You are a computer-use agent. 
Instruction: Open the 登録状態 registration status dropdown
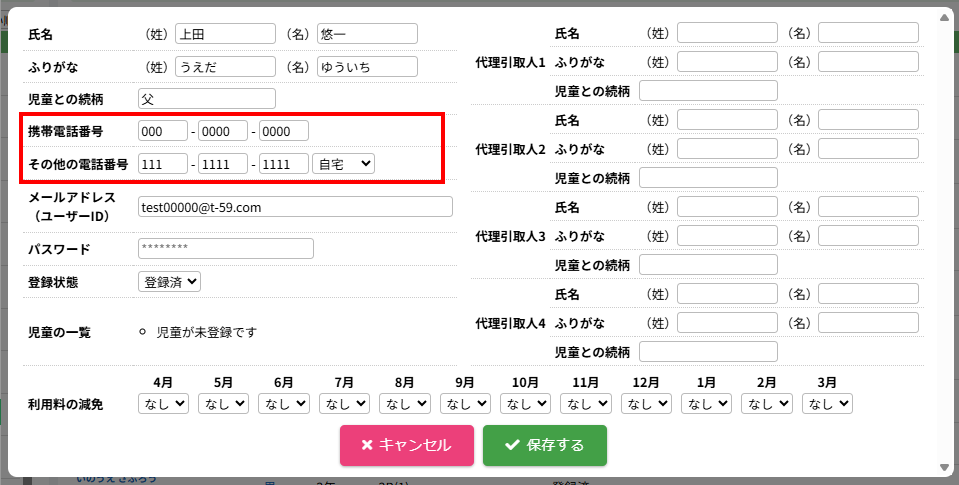(169, 282)
